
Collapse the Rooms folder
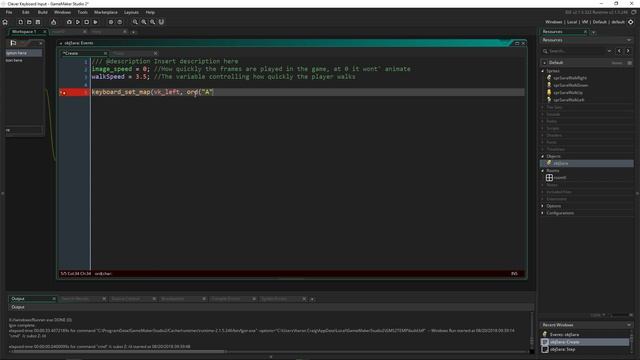click(x=542, y=171)
